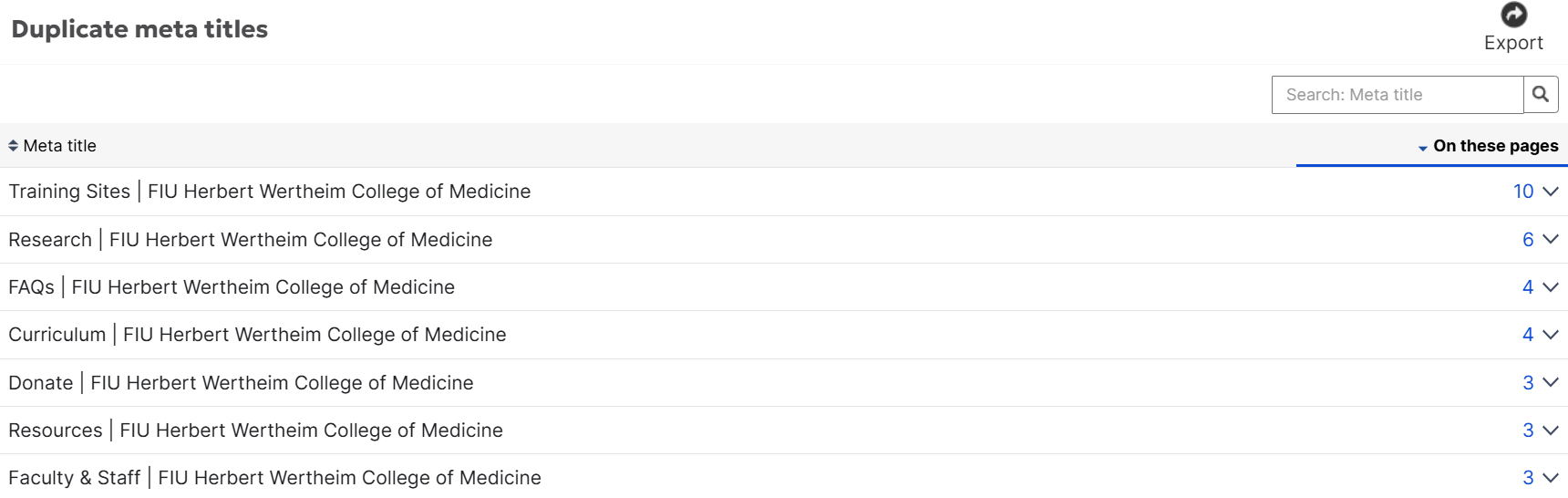The image size is (1568, 498).
Task: Expand the Donate row chevron
Action: (1551, 382)
